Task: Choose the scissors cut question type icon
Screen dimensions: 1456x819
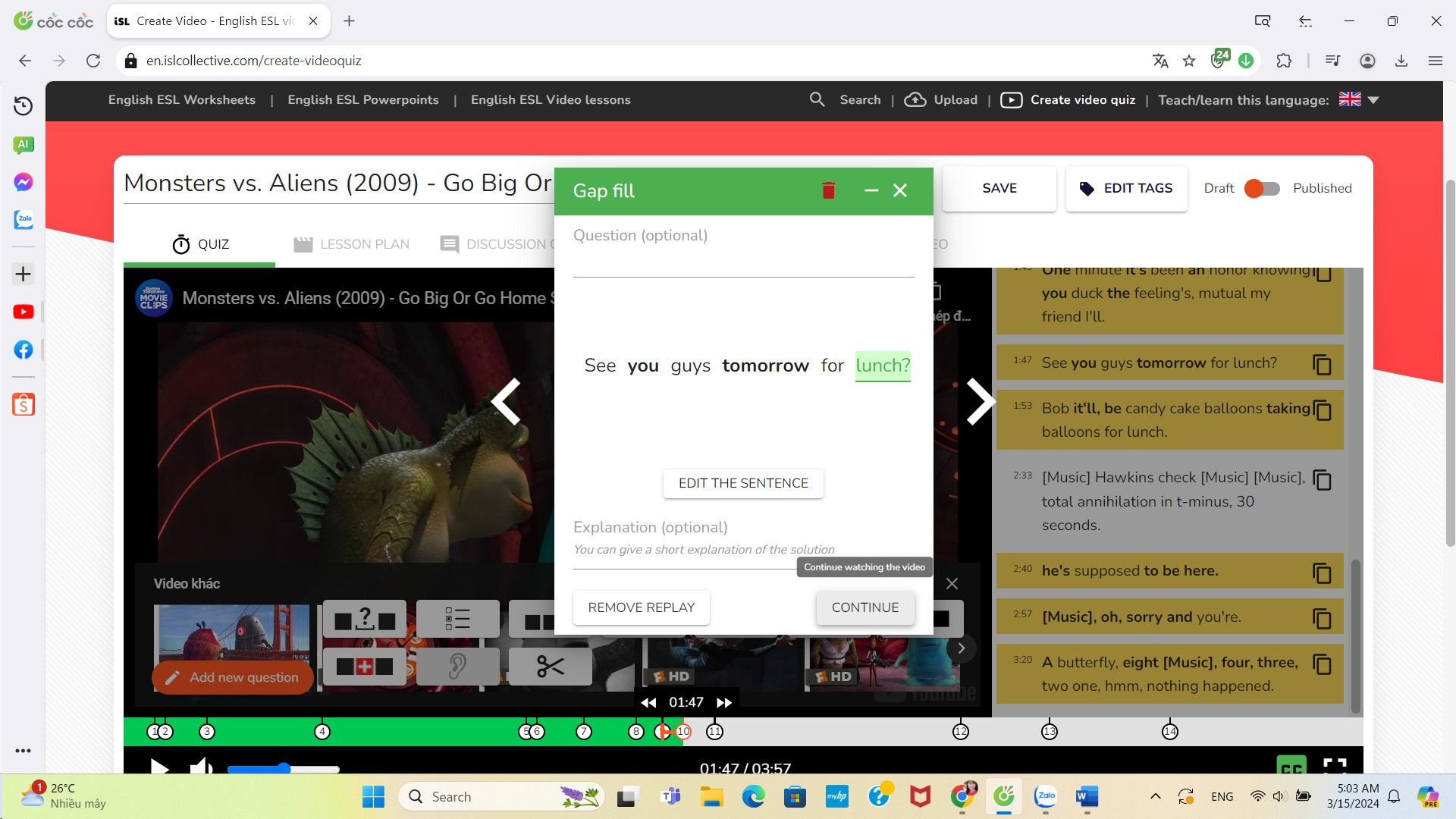Action: (550, 666)
